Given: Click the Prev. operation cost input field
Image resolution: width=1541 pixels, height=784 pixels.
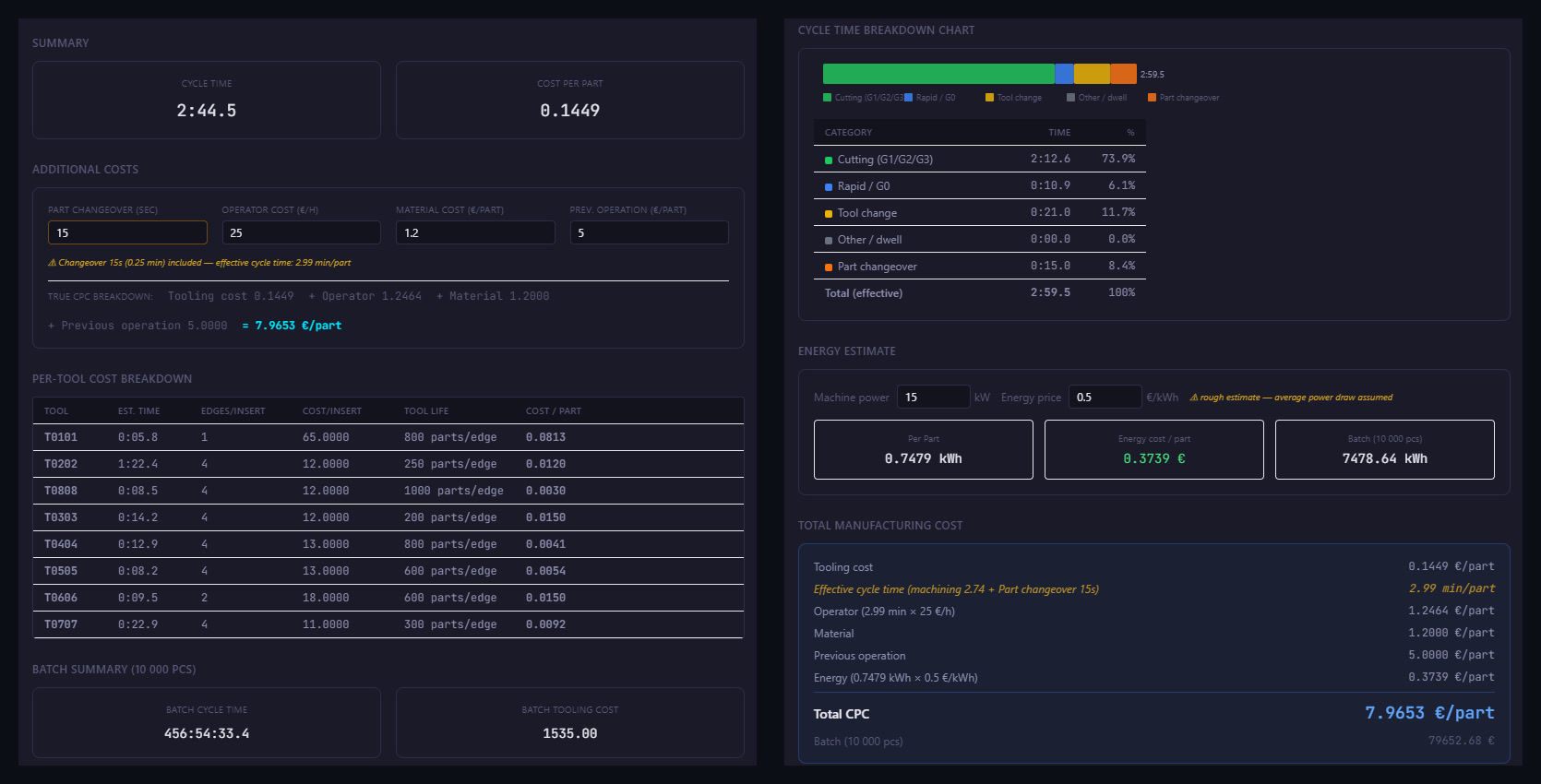Looking at the screenshot, I should (649, 232).
